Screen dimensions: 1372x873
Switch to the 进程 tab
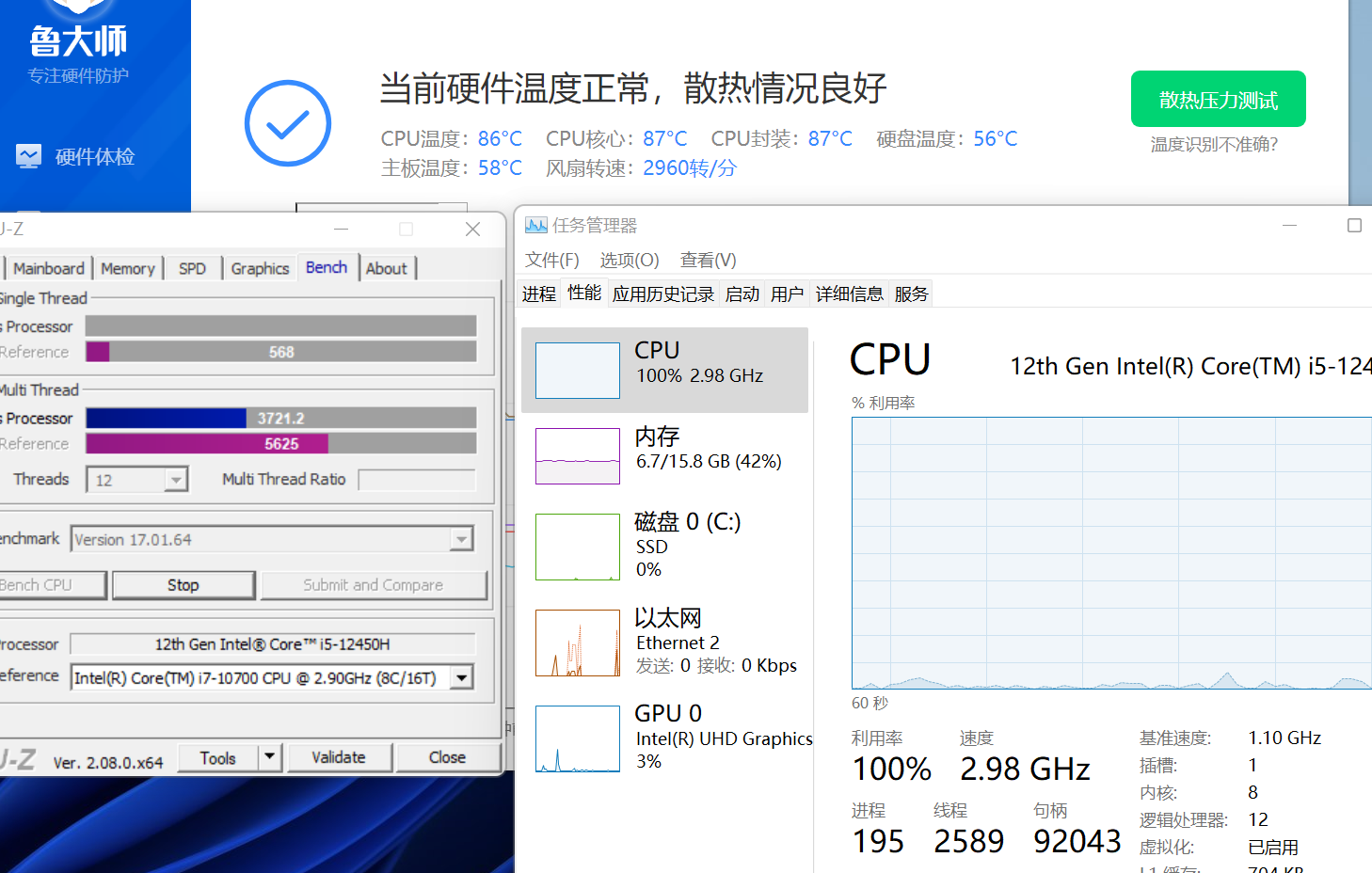(x=539, y=294)
